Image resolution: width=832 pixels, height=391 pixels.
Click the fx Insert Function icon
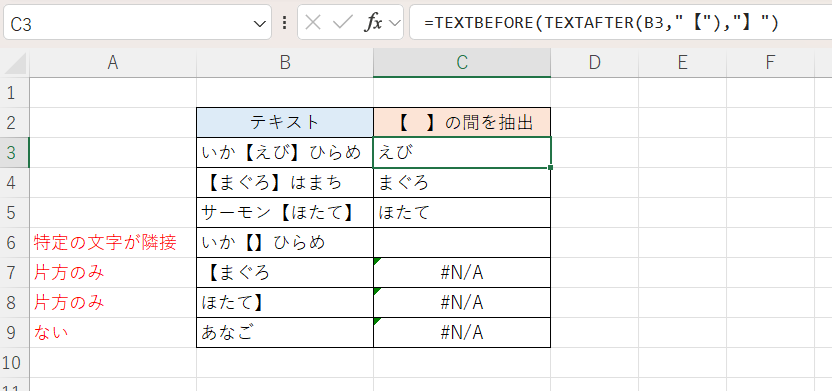pos(373,23)
